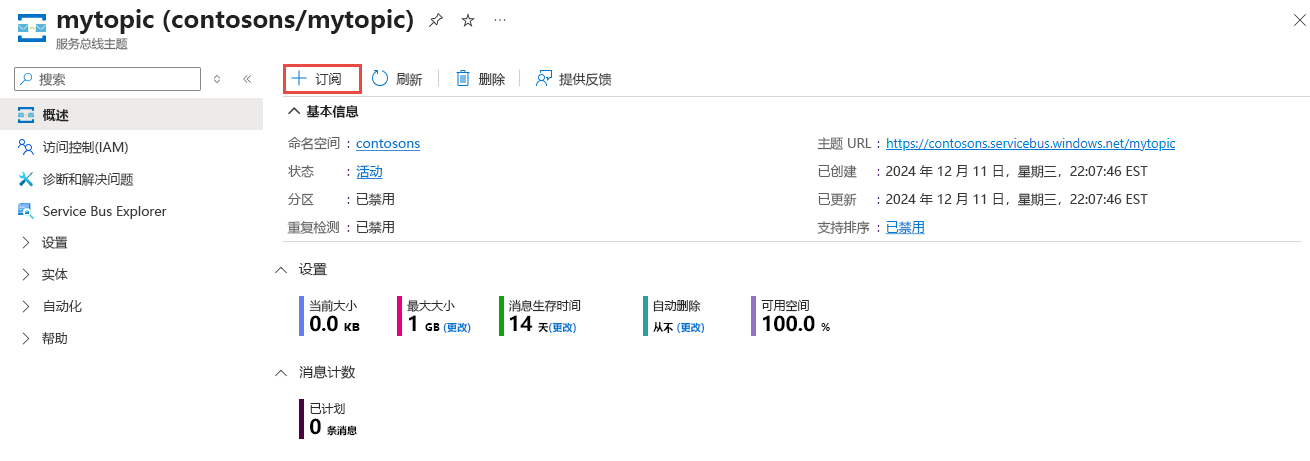Mark mytopic as favorite with the star
The image size is (1310, 461).
click(468, 21)
